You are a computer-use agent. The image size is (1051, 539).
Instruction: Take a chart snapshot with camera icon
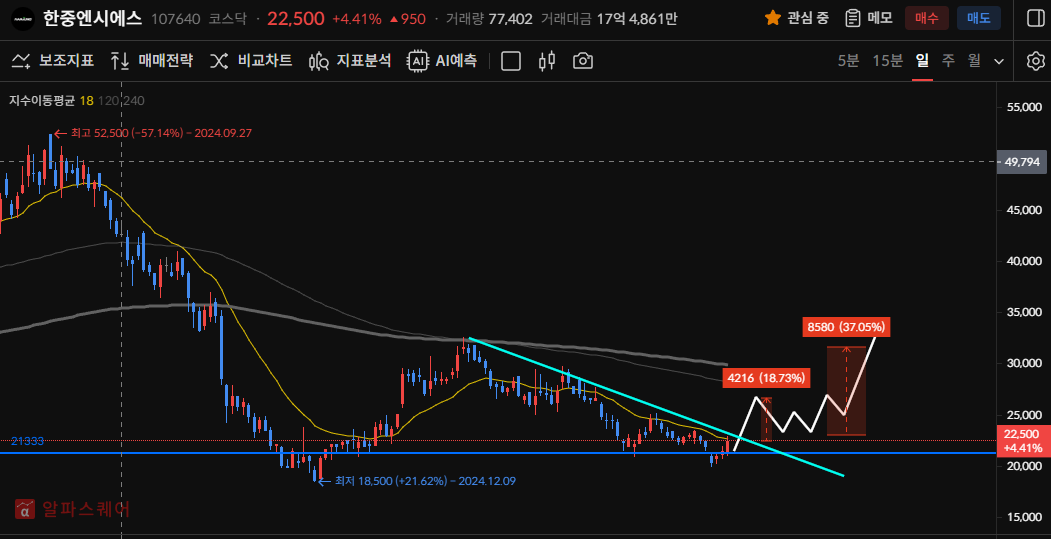583,61
